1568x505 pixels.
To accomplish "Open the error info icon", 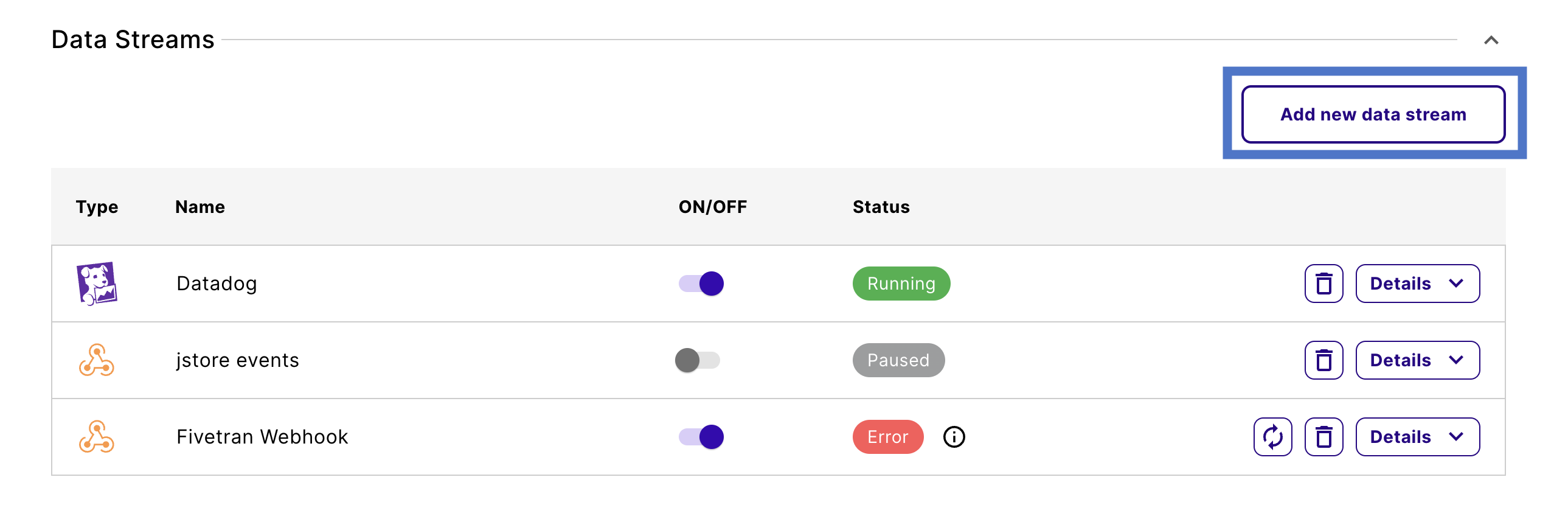I will click(x=954, y=437).
